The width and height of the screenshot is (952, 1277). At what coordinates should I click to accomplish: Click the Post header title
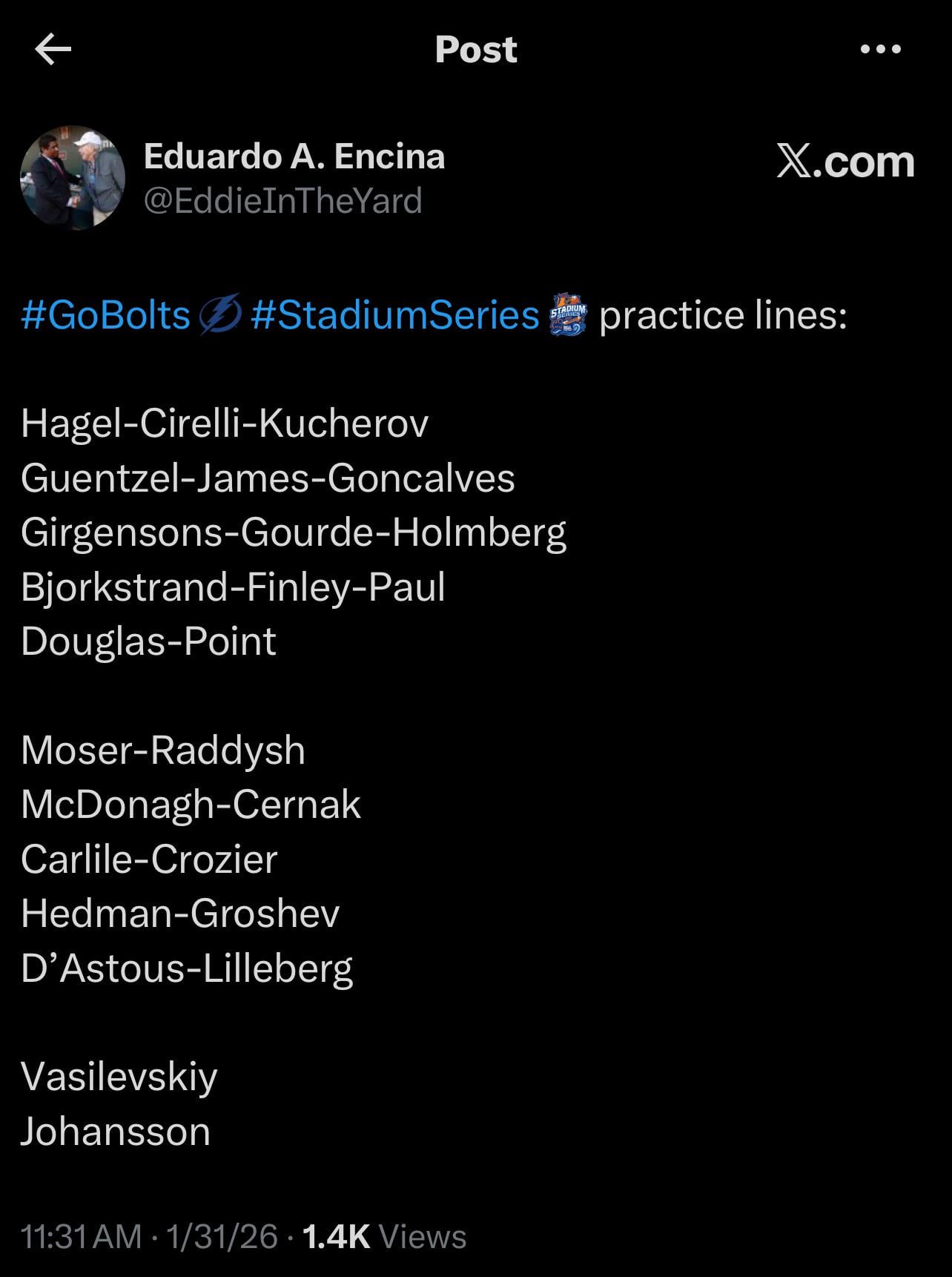click(x=475, y=50)
